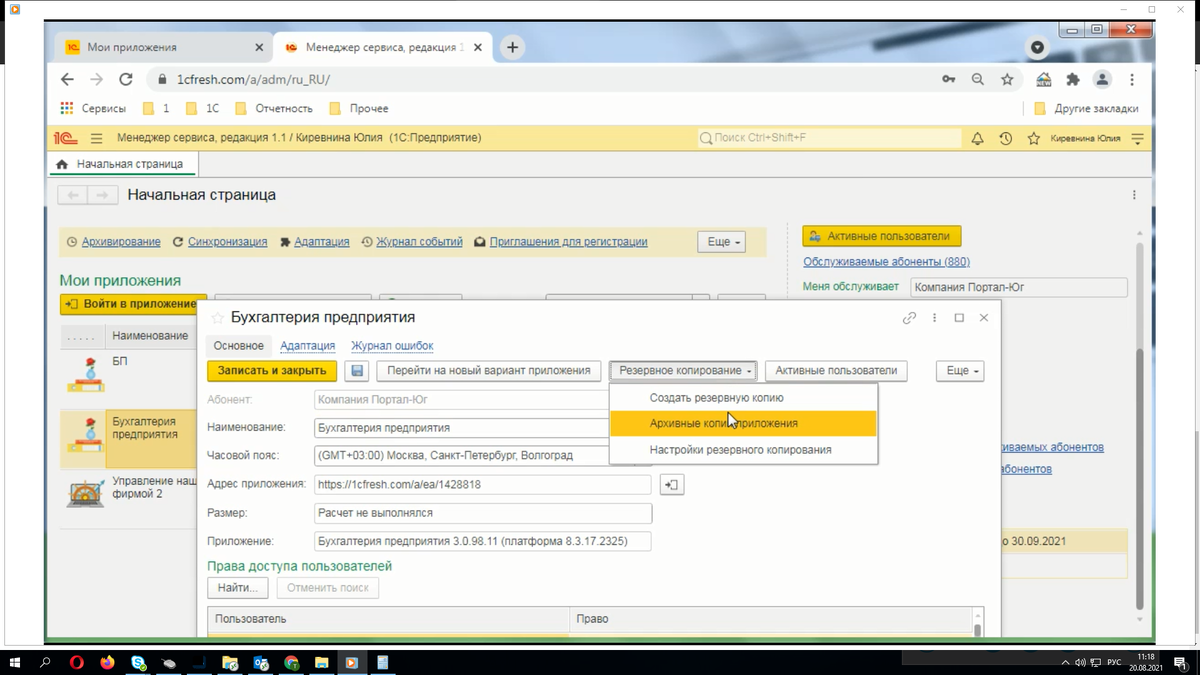Select the БП application row
This screenshot has width=1200, height=675.
click(128, 375)
